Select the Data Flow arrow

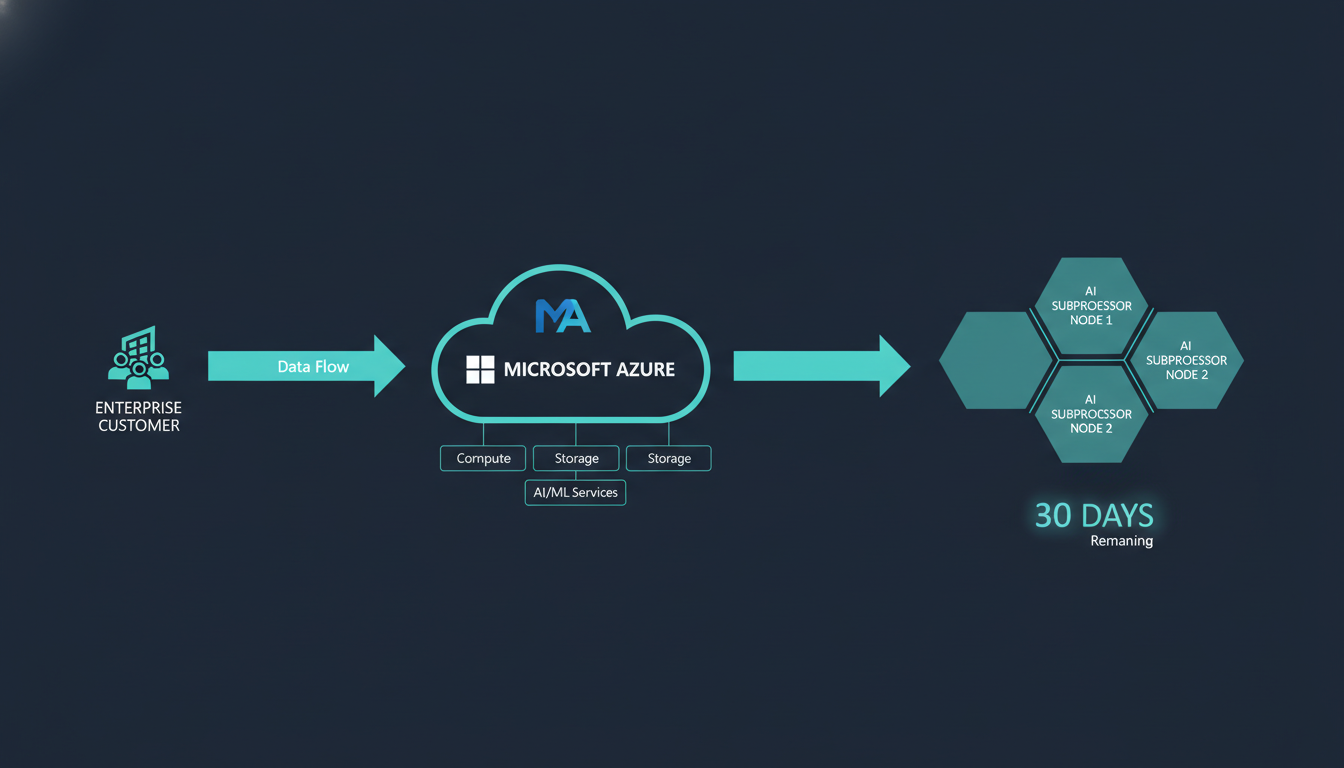[306, 366]
